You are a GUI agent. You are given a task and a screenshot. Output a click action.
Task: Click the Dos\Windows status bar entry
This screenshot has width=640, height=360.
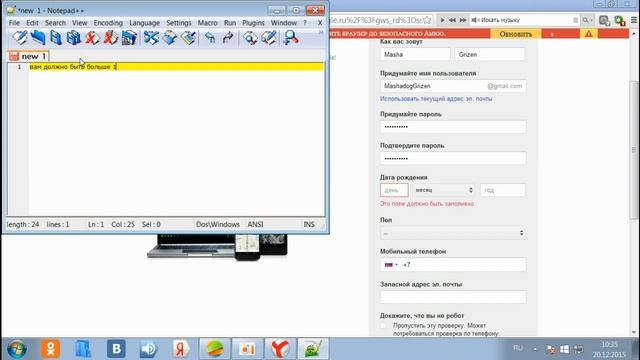tap(218, 224)
